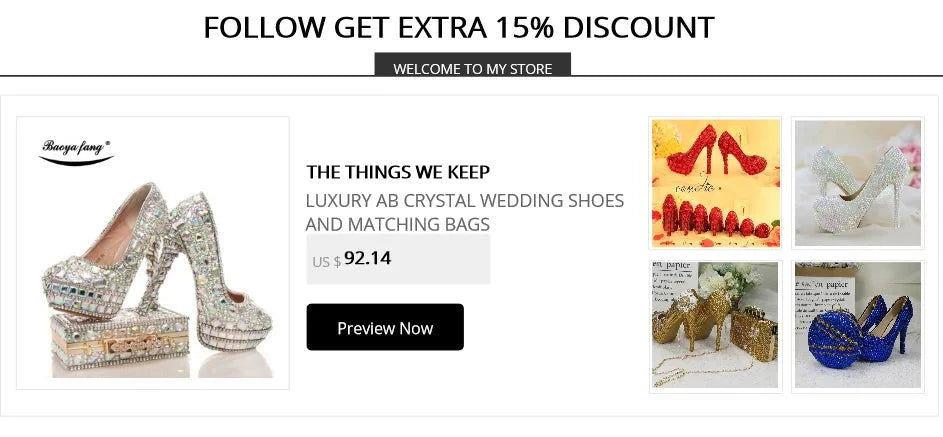943x437 pixels.
Task: Click the 92.14 price amount
Action: tap(367, 258)
